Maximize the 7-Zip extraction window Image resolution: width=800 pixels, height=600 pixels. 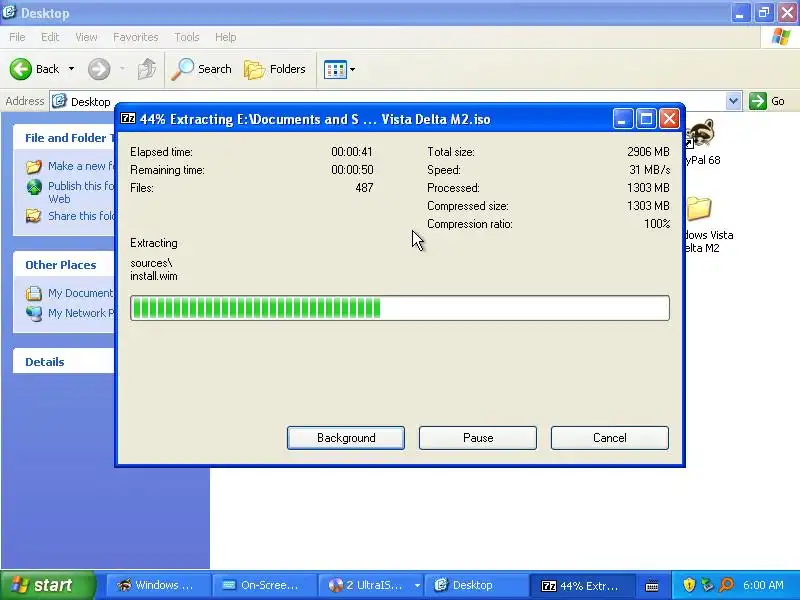(646, 119)
